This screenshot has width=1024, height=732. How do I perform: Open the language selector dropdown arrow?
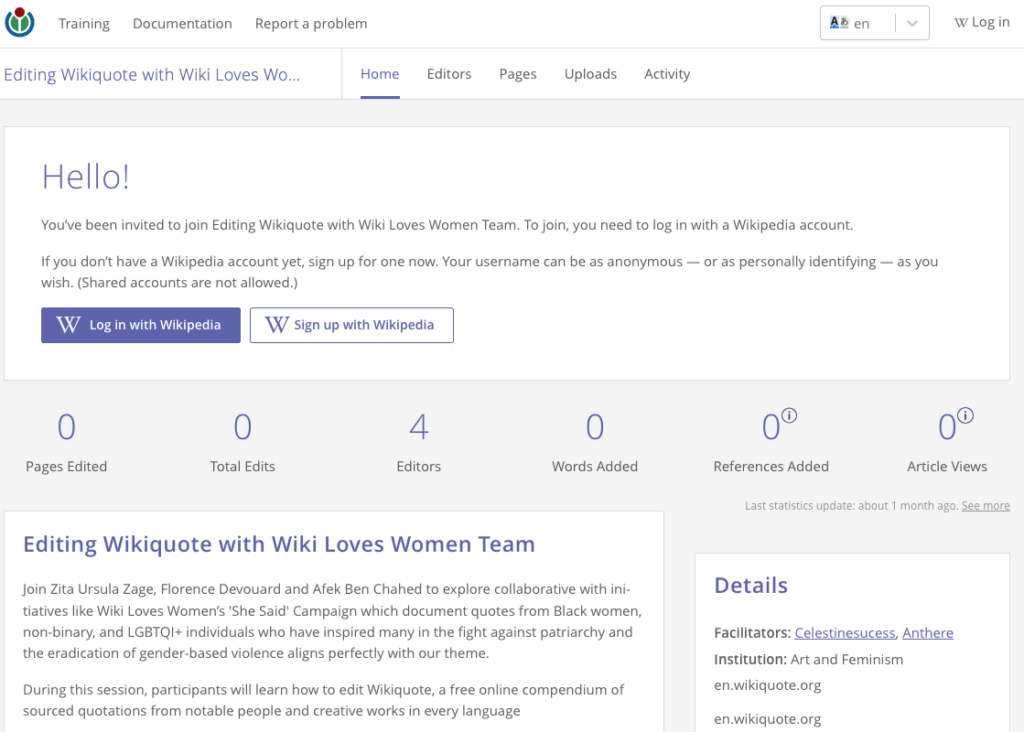tap(911, 23)
